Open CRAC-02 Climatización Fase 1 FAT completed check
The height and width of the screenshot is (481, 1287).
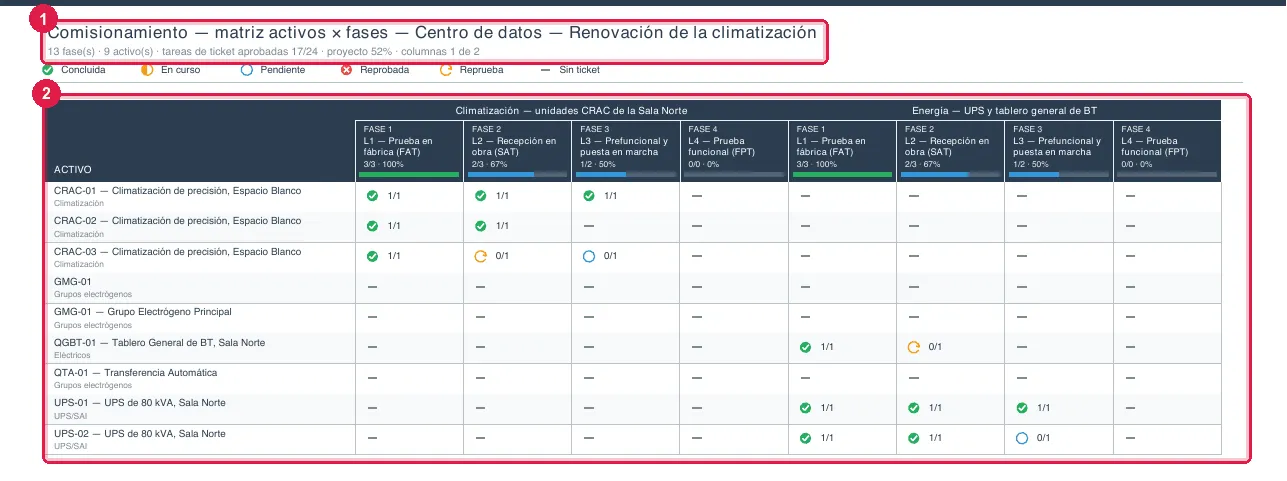373,226
